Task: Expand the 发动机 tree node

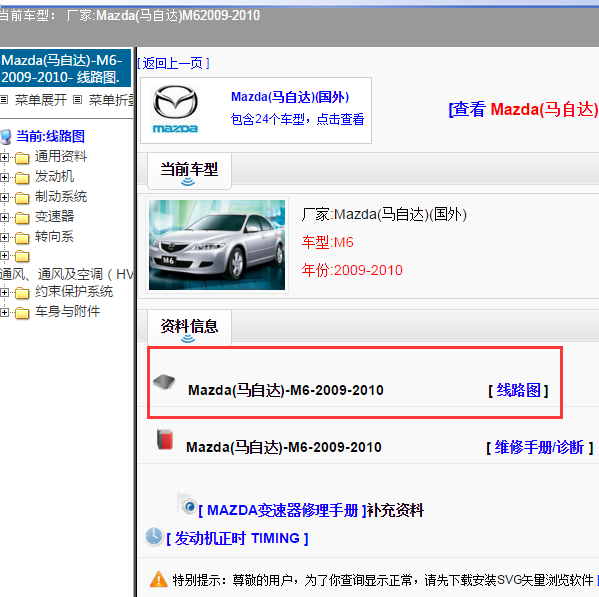Action: (4, 177)
